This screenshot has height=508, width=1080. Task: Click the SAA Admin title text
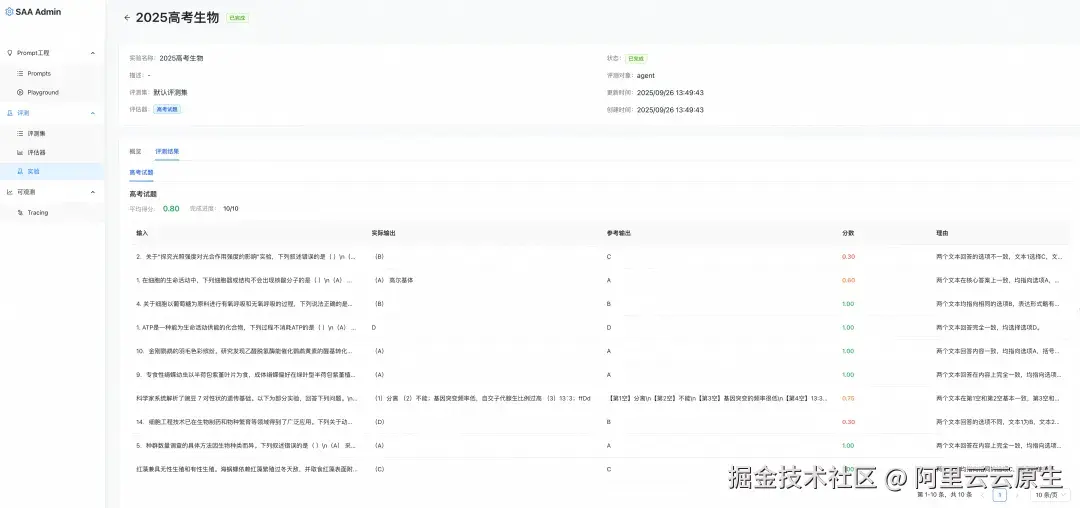(38, 12)
